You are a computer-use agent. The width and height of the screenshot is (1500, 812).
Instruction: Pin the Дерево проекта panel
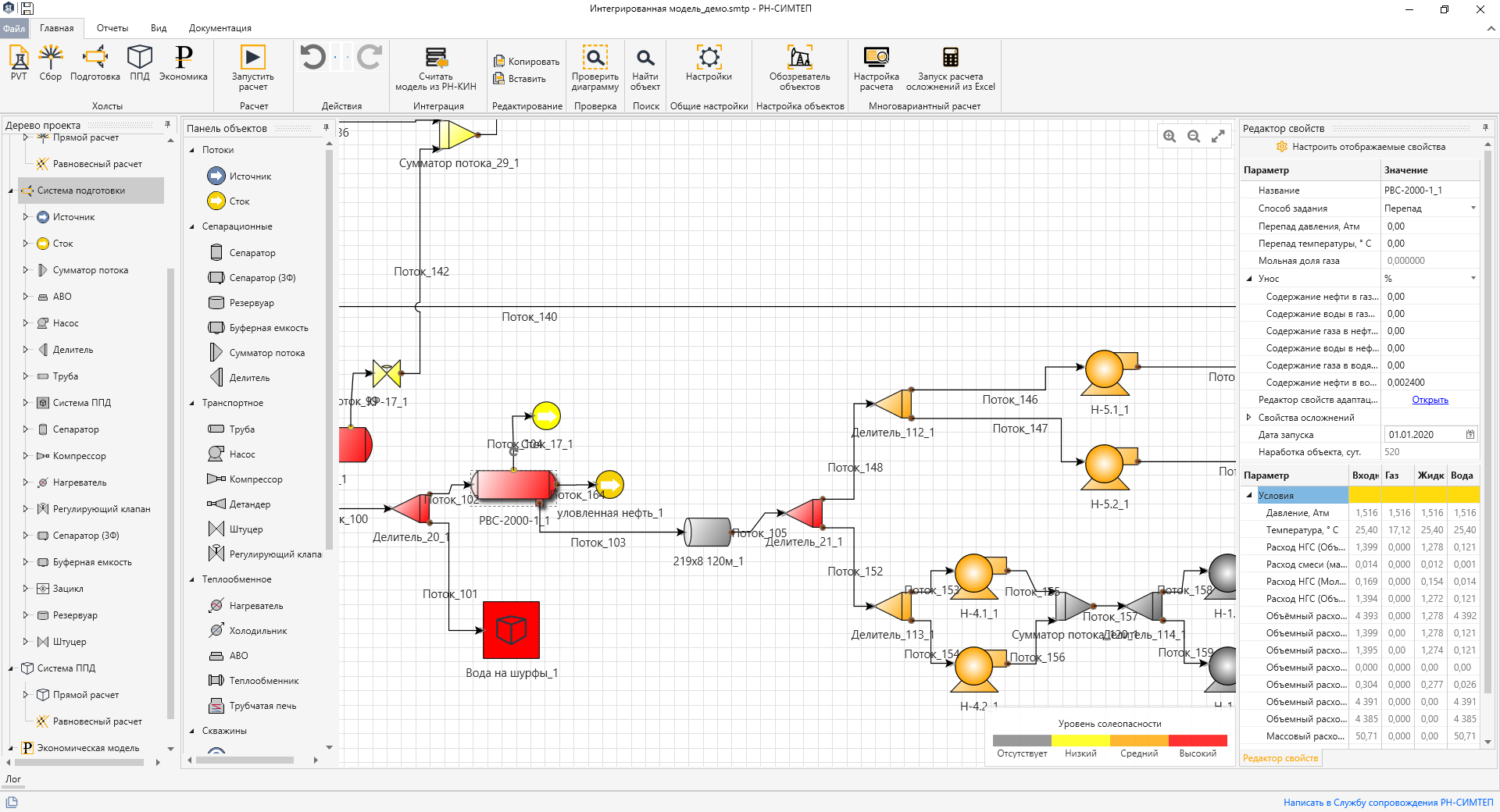[167, 125]
